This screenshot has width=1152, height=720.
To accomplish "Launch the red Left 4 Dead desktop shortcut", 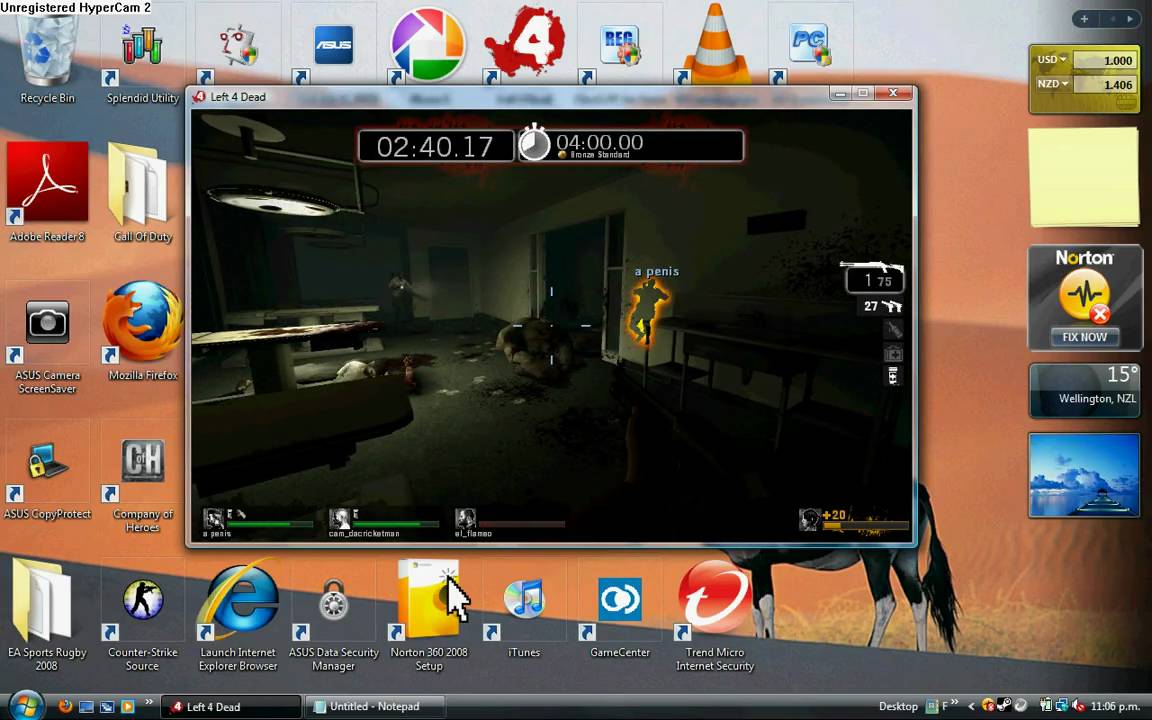I will 524,43.
